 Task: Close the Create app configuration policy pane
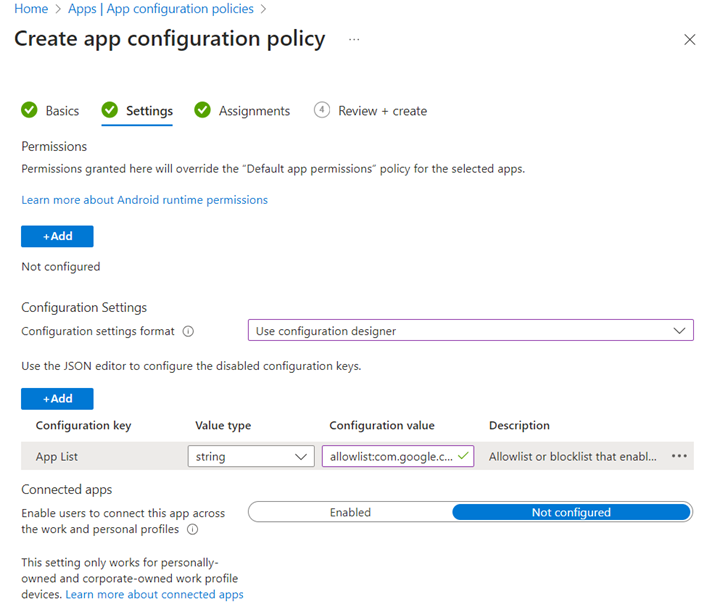coord(689,40)
